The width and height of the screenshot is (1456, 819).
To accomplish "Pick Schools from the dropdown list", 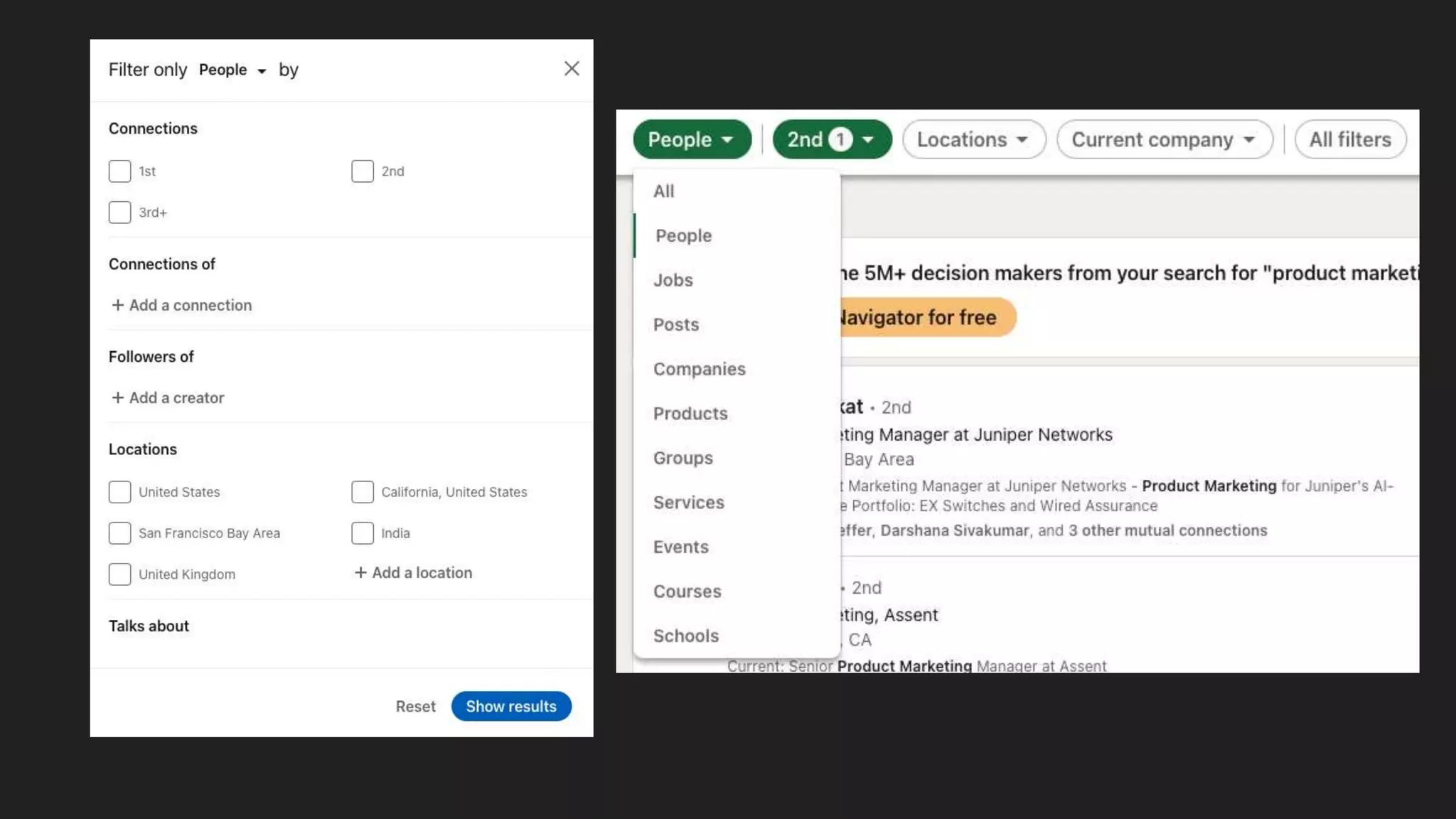I will click(685, 636).
